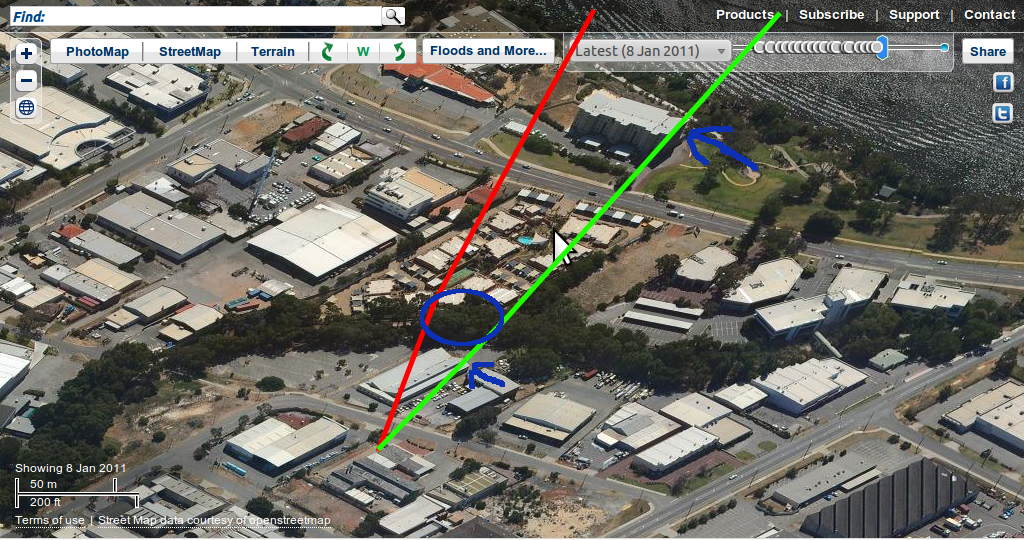Click the globe view icon
Image resolution: width=1024 pixels, height=540 pixels.
[x=26, y=108]
